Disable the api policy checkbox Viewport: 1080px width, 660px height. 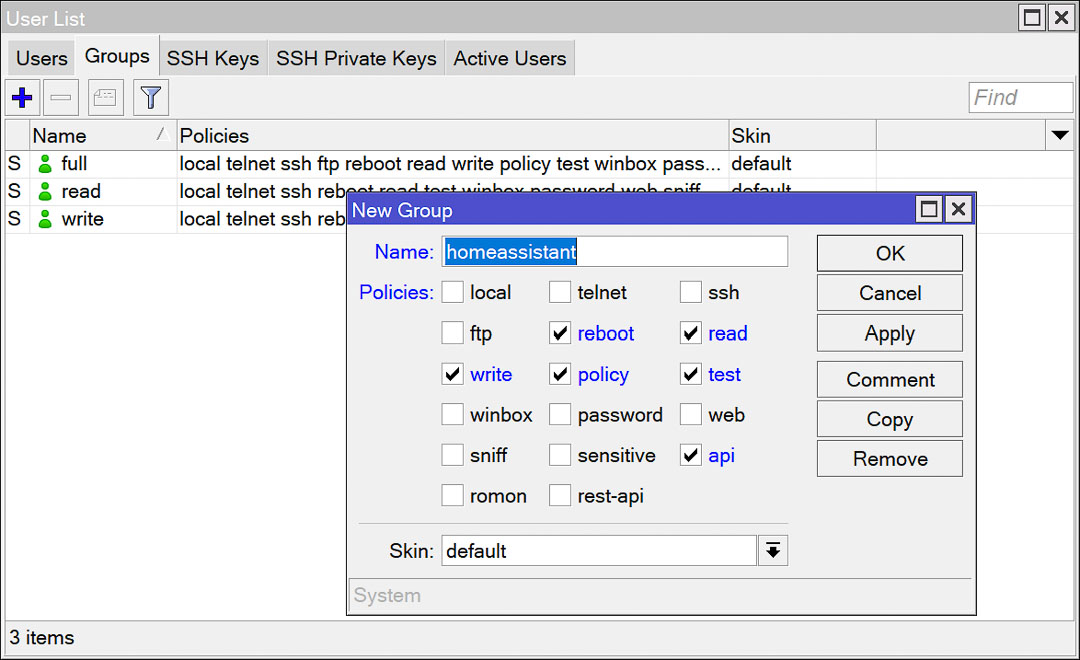(x=691, y=456)
